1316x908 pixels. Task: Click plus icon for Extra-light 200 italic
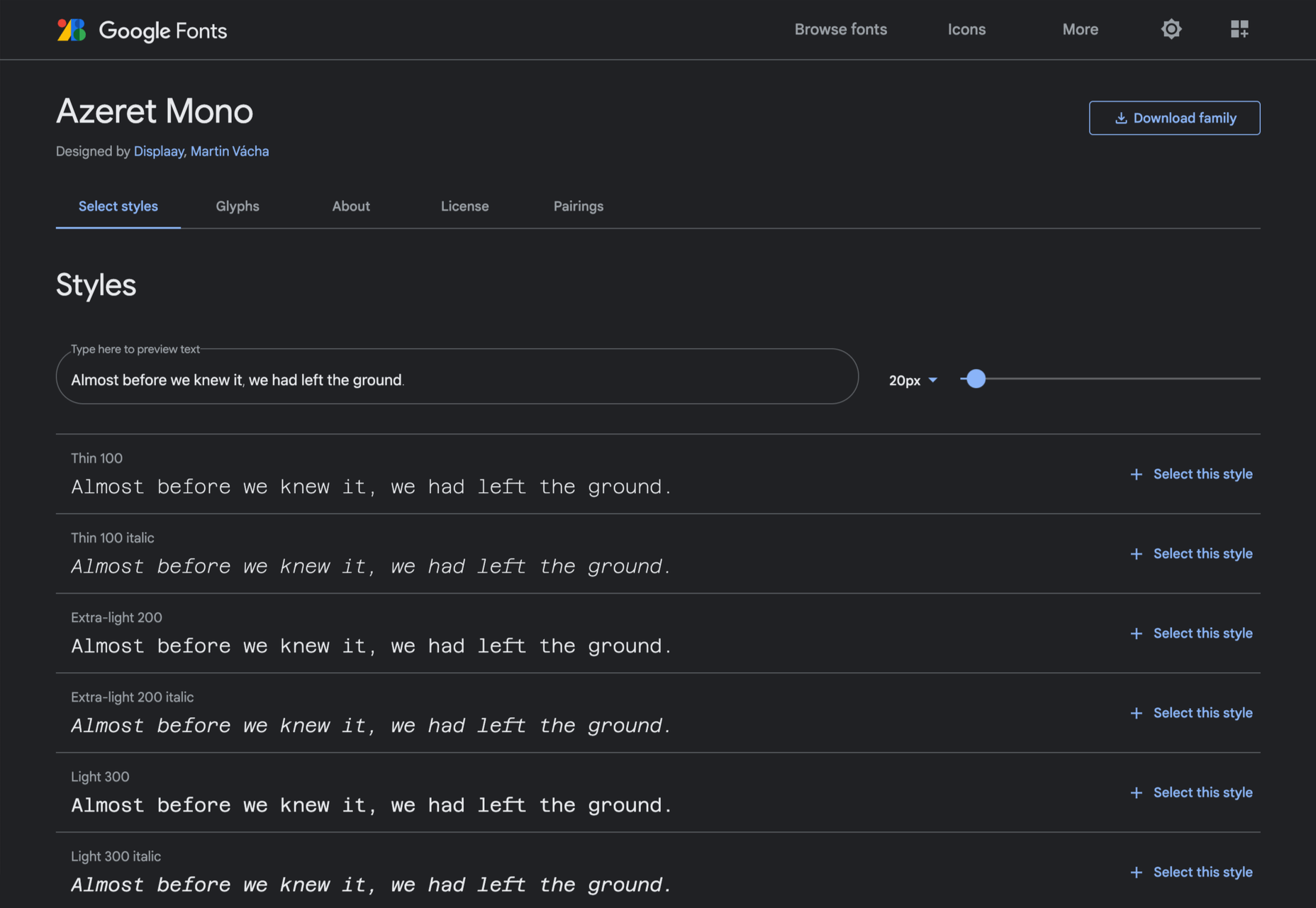click(1136, 713)
